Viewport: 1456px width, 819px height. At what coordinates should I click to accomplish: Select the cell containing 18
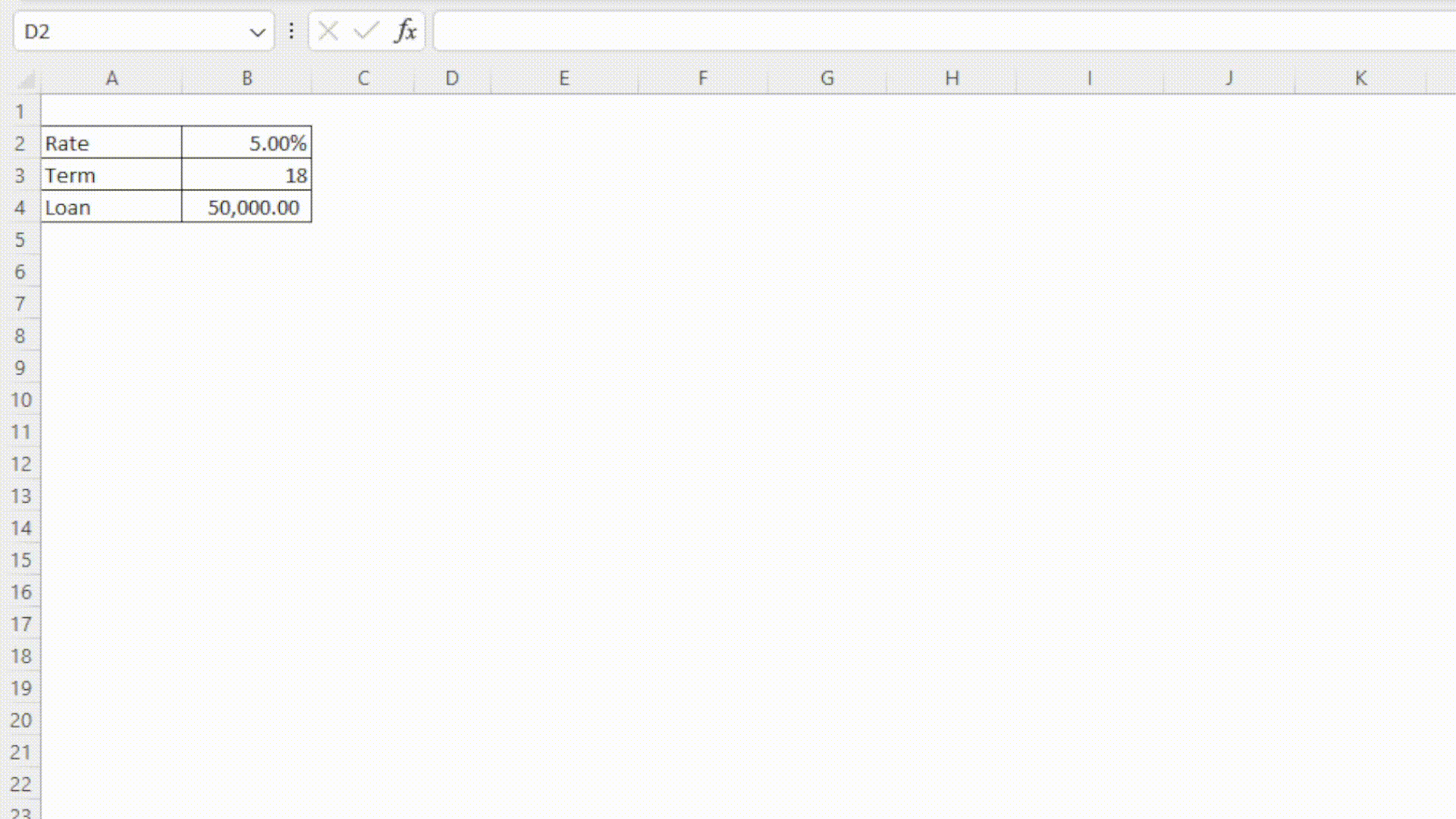[x=246, y=174]
